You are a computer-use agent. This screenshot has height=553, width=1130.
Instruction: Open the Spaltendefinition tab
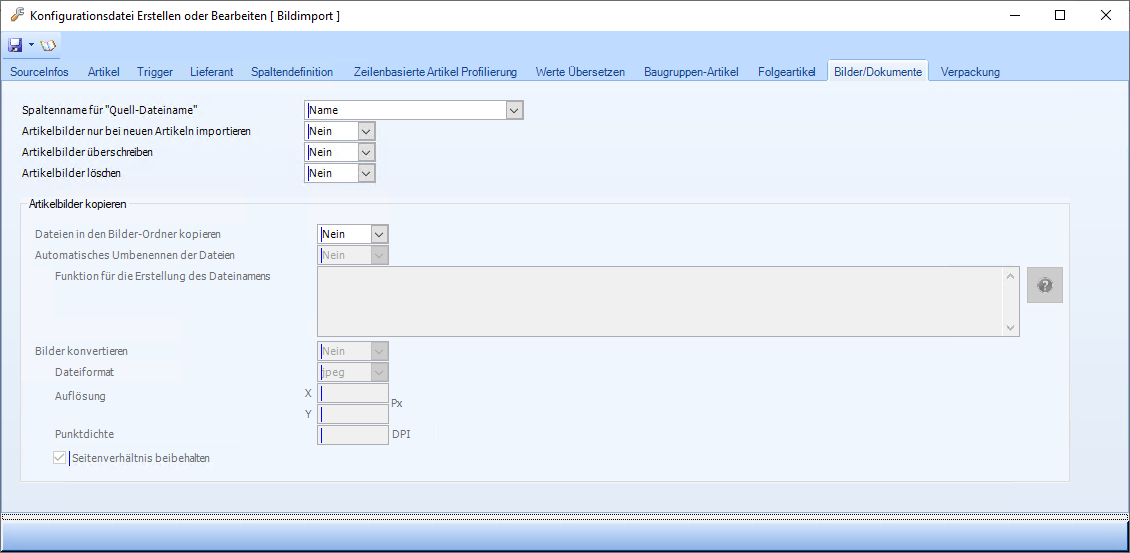(292, 72)
